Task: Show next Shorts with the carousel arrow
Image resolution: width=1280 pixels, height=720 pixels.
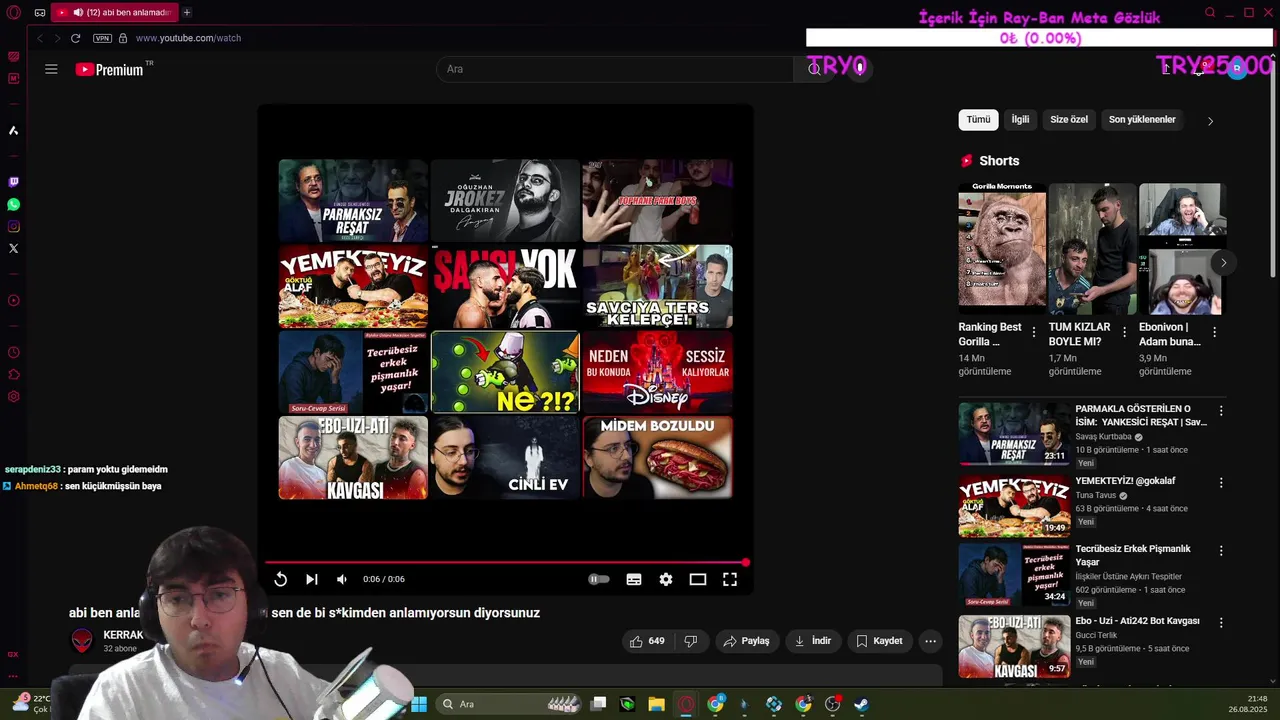Action: point(1223,263)
